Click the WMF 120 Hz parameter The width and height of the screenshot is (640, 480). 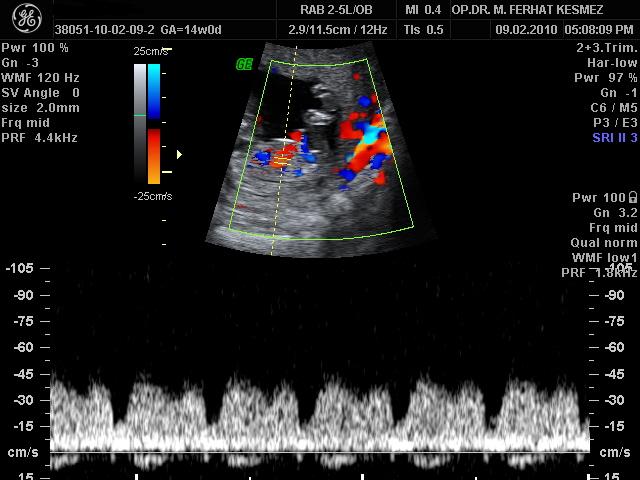[x=41, y=77]
